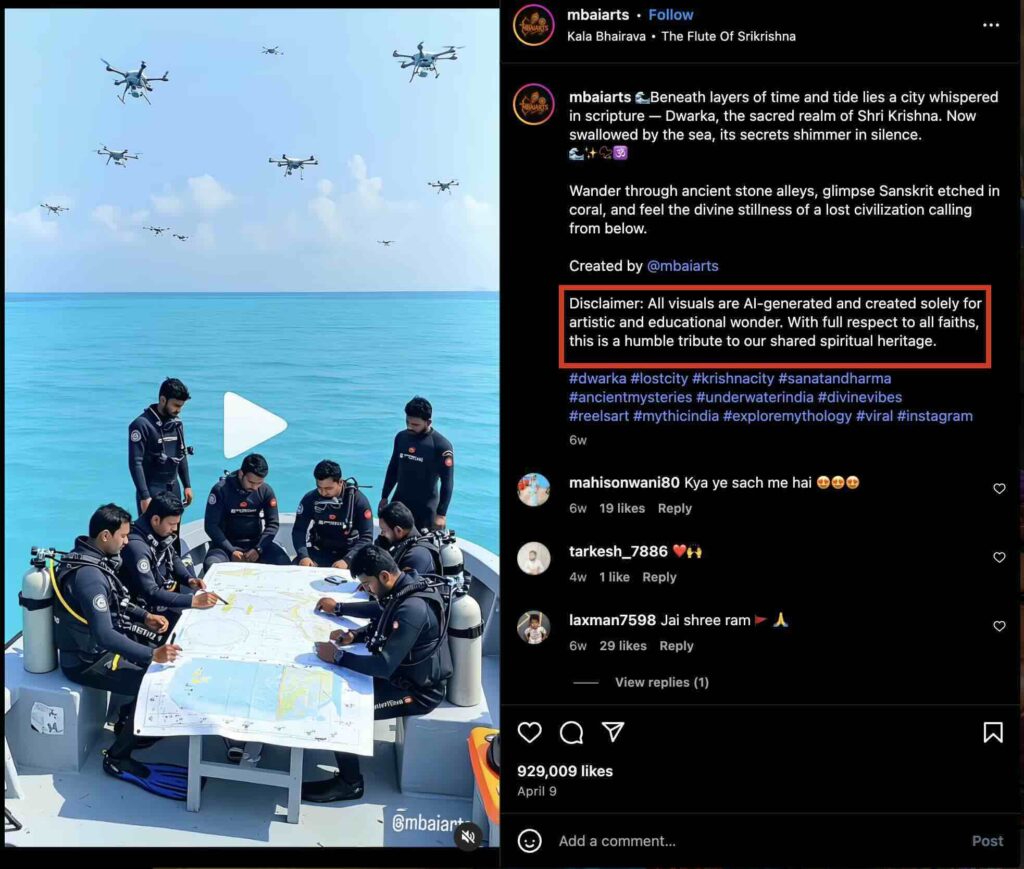This screenshot has width=1024, height=869.
Task: Like tarkesh_7886's comment heart
Action: coord(999,557)
